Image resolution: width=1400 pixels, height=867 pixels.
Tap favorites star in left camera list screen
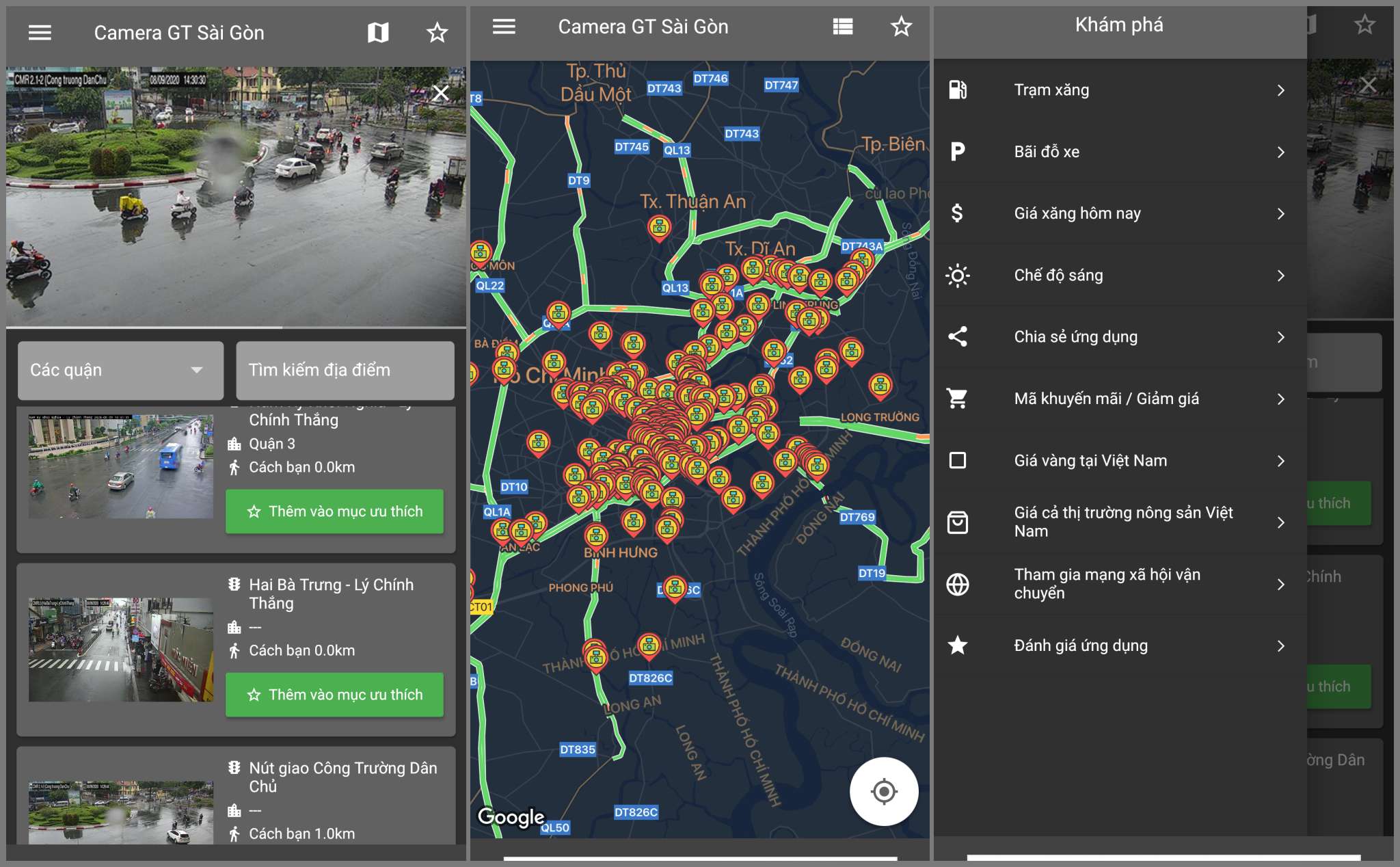[437, 32]
